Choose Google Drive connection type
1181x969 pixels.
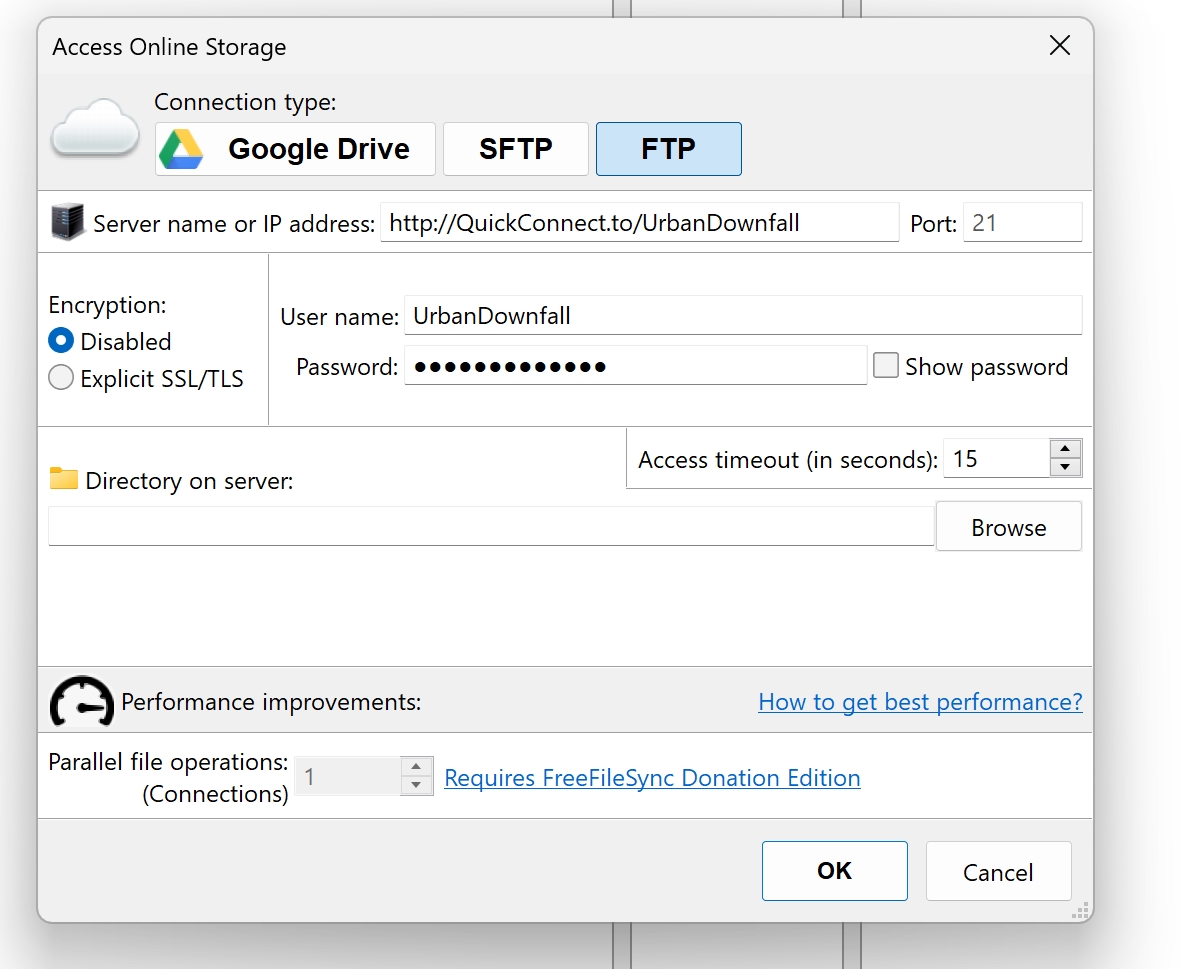295,149
